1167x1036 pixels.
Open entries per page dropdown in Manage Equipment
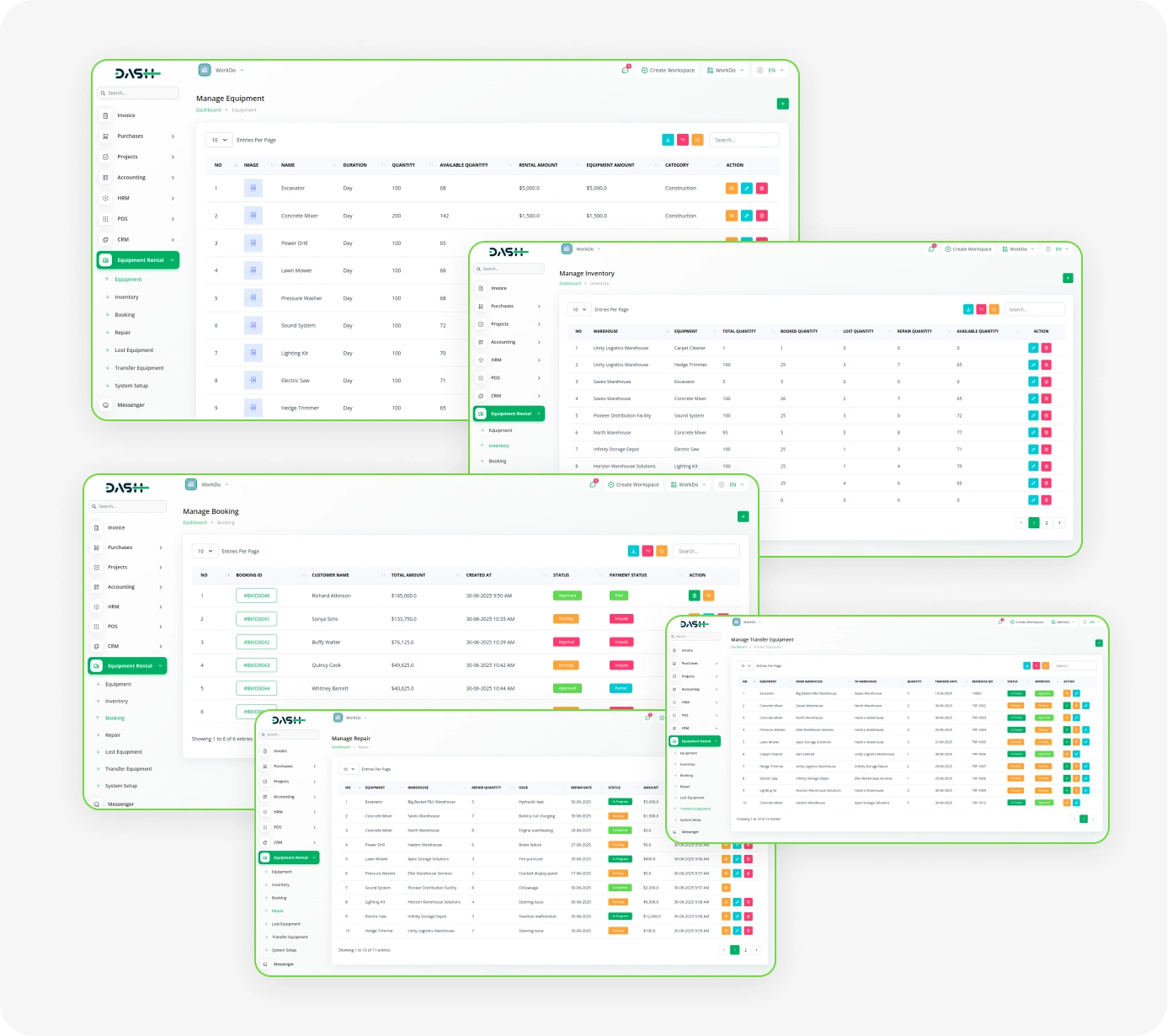coord(219,140)
